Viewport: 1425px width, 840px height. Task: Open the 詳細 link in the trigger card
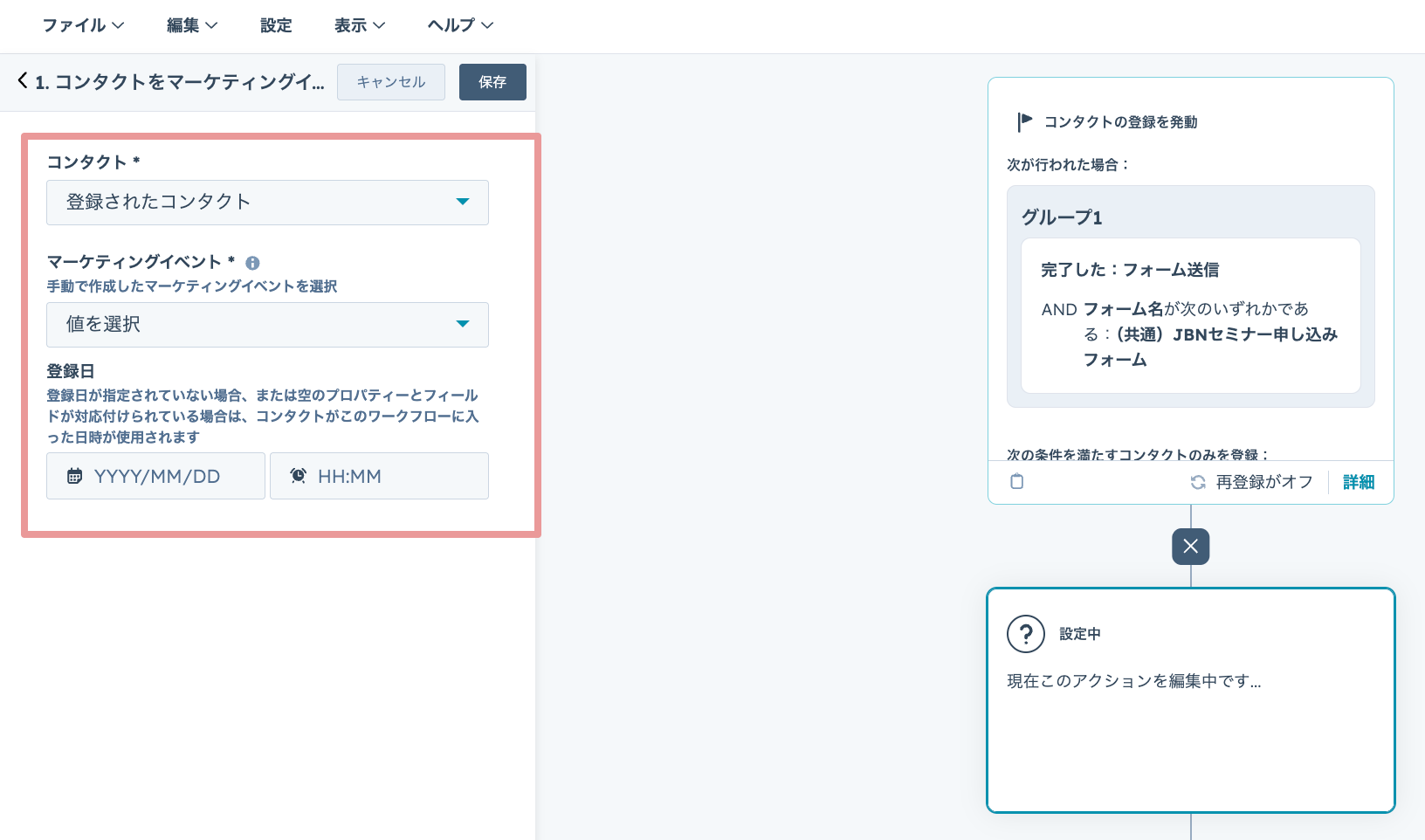(1358, 482)
